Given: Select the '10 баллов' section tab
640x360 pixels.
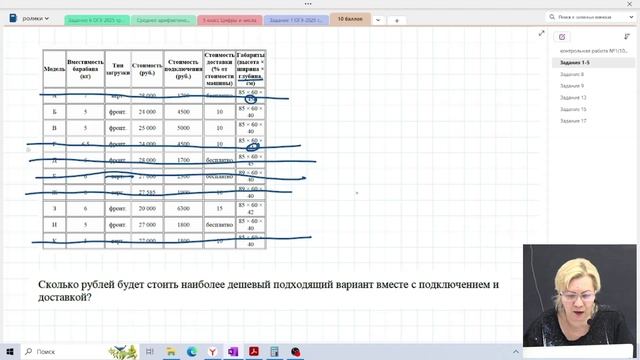Looking at the screenshot, I should coord(350,19).
